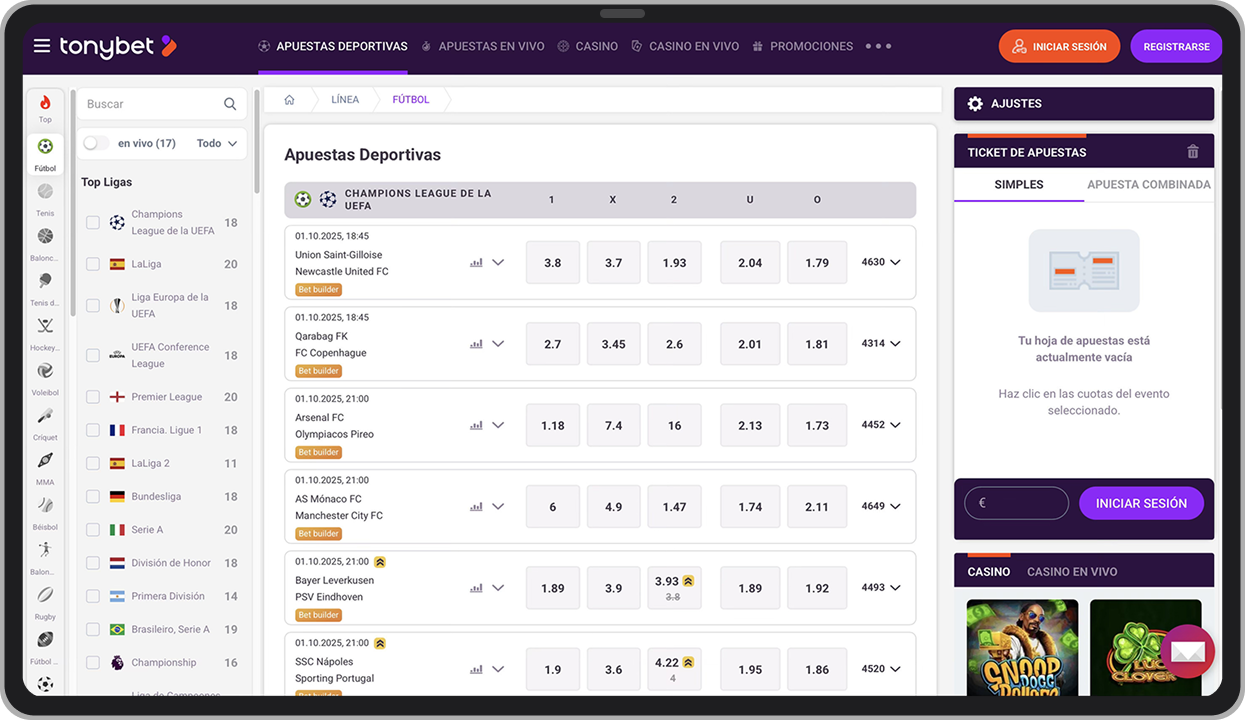Click the three-dots more navigation icon
The image size is (1245, 720).
click(878, 46)
